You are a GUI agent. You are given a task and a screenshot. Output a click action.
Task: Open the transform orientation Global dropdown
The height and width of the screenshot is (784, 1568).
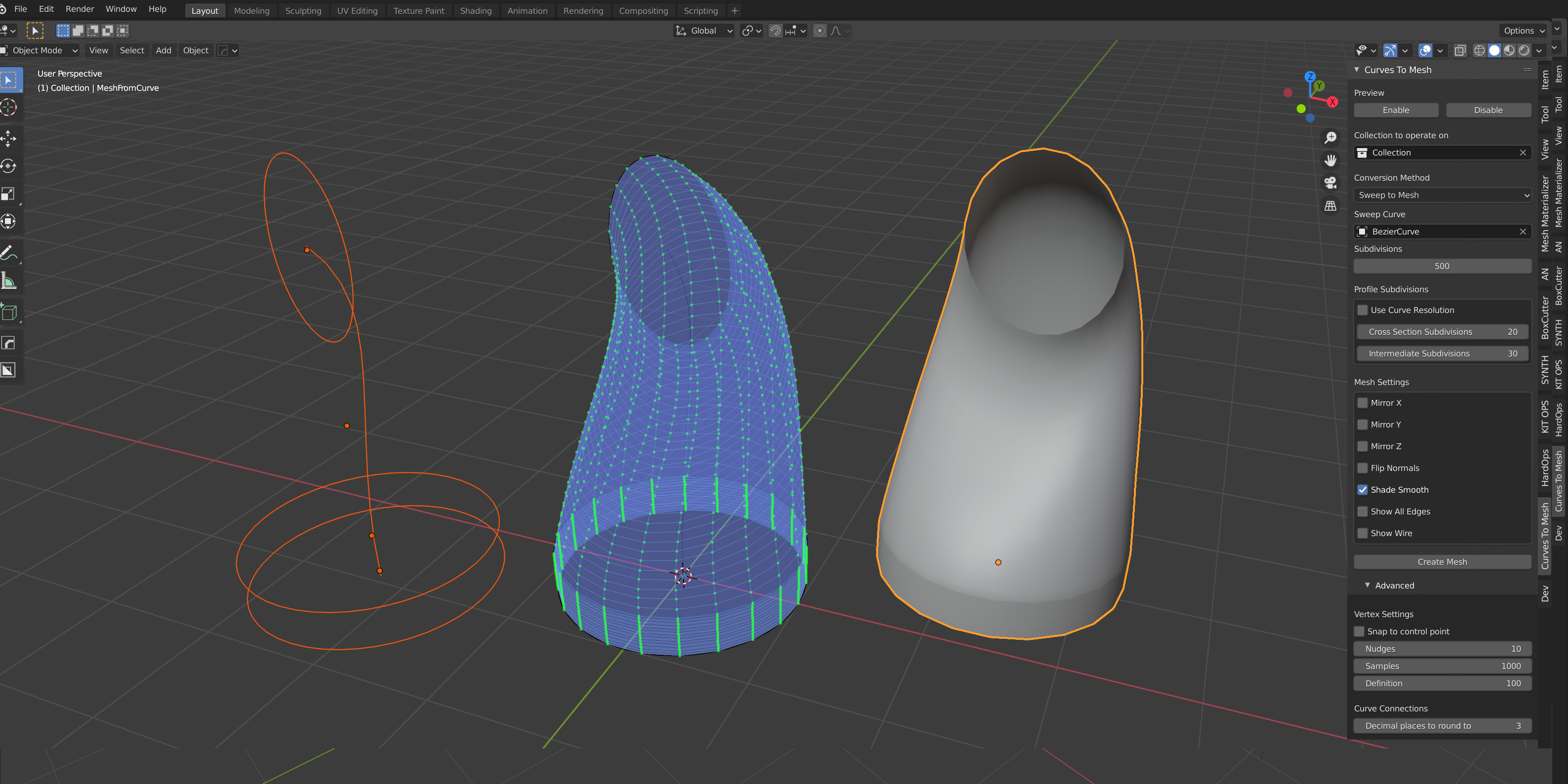tap(704, 31)
